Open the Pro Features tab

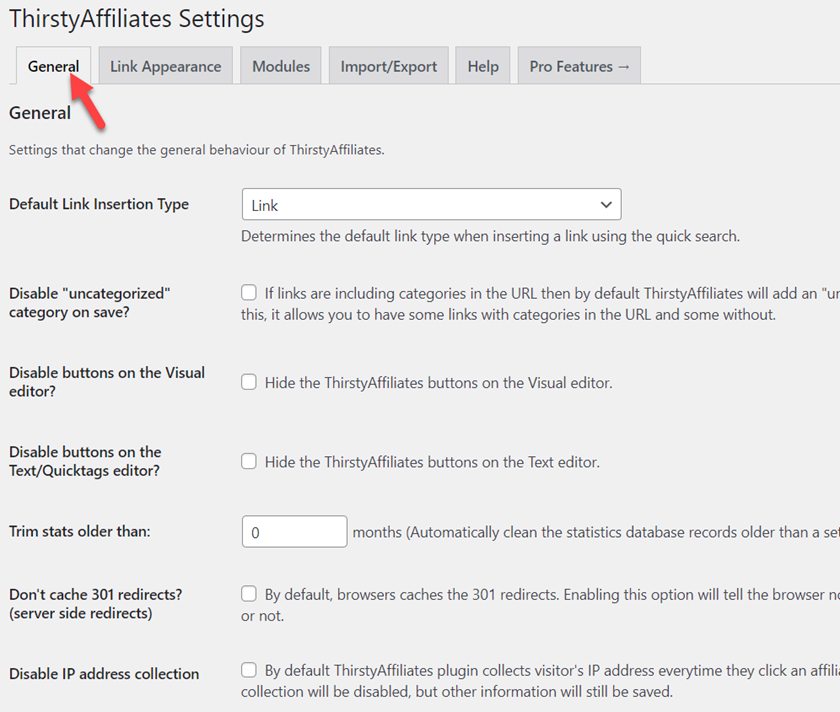(x=579, y=66)
